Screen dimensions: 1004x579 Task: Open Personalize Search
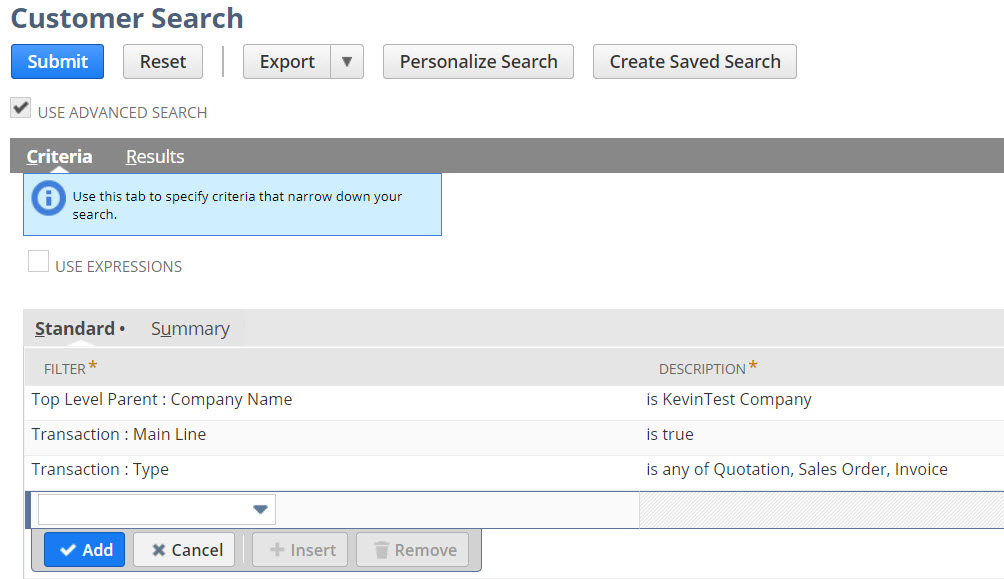pyautogui.click(x=478, y=61)
